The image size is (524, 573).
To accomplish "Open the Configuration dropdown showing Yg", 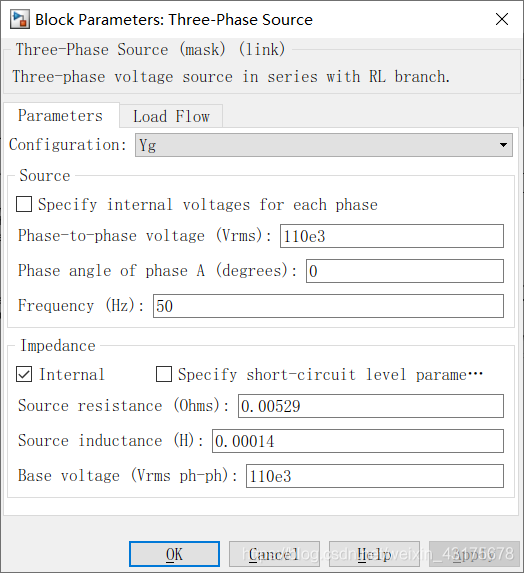I will [324, 145].
